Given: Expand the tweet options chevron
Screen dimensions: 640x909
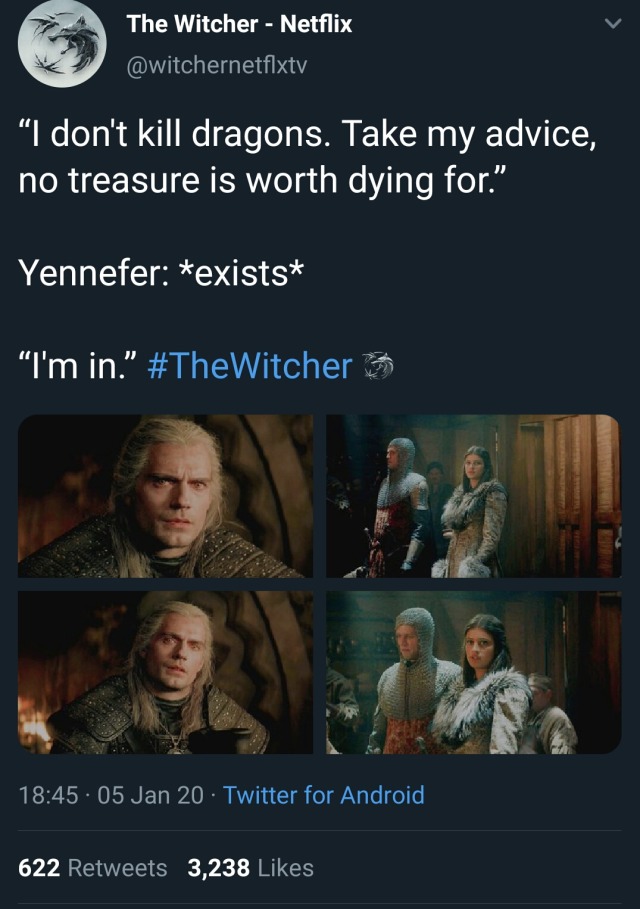Looking at the screenshot, I should coord(613,24).
